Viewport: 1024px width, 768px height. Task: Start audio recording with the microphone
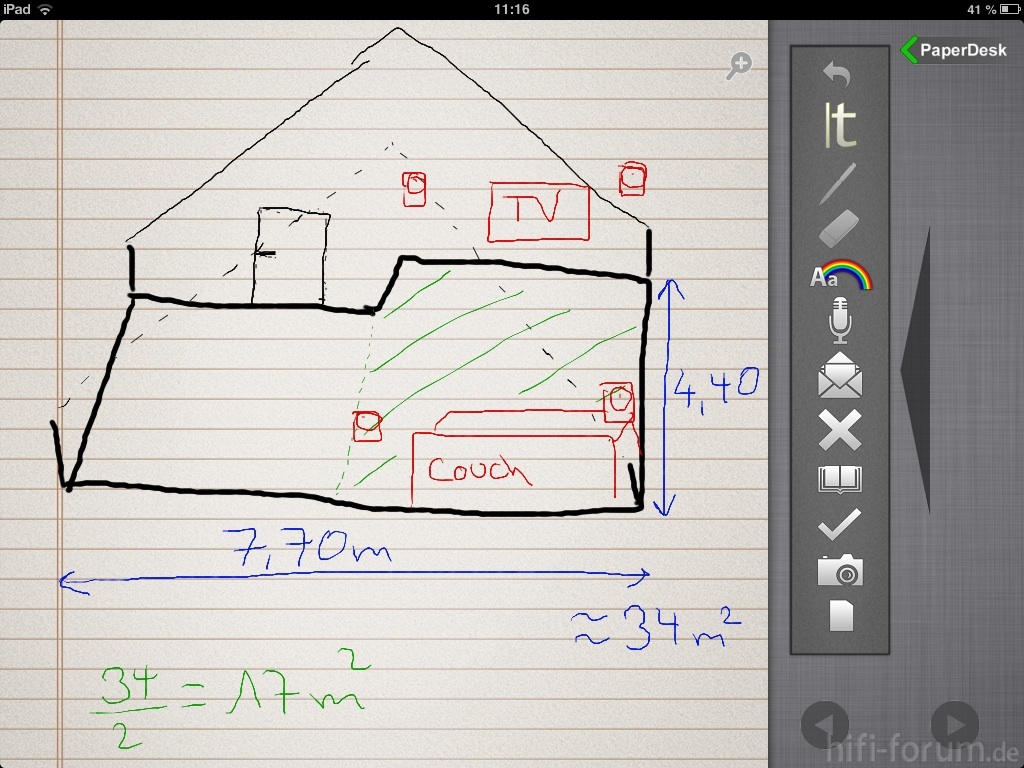839,320
